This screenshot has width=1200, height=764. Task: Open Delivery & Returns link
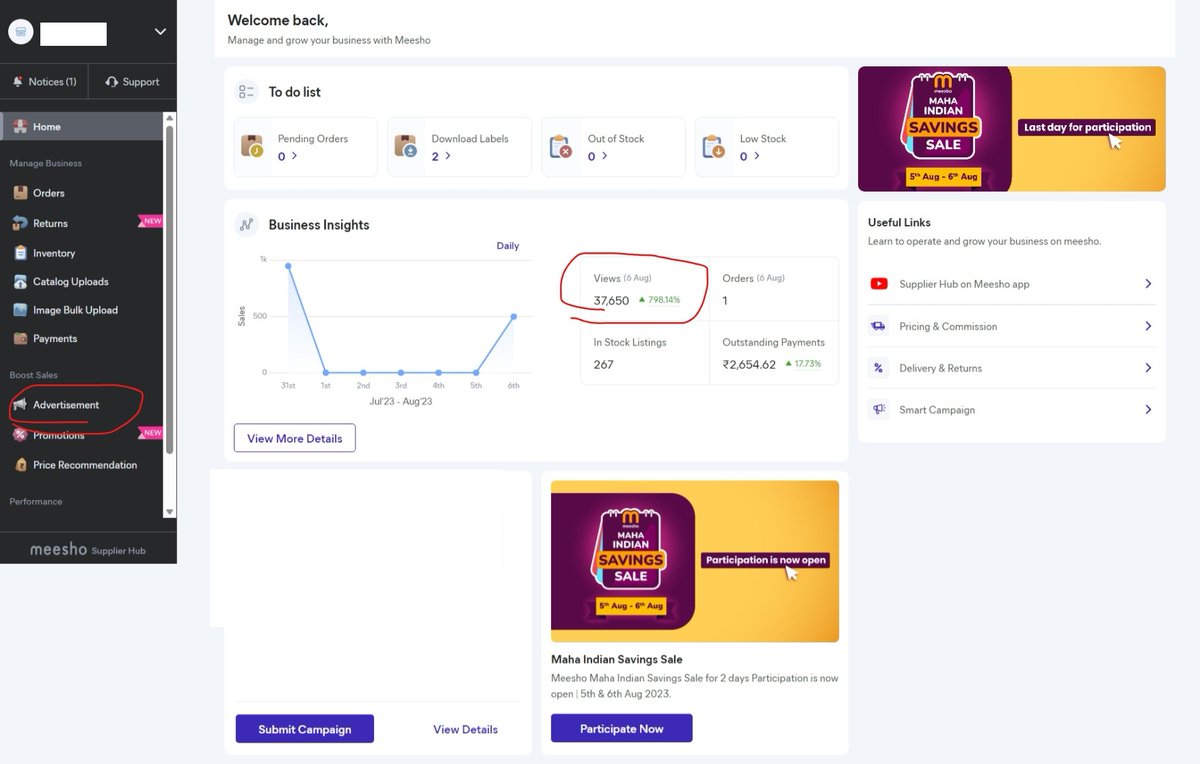pos(941,368)
